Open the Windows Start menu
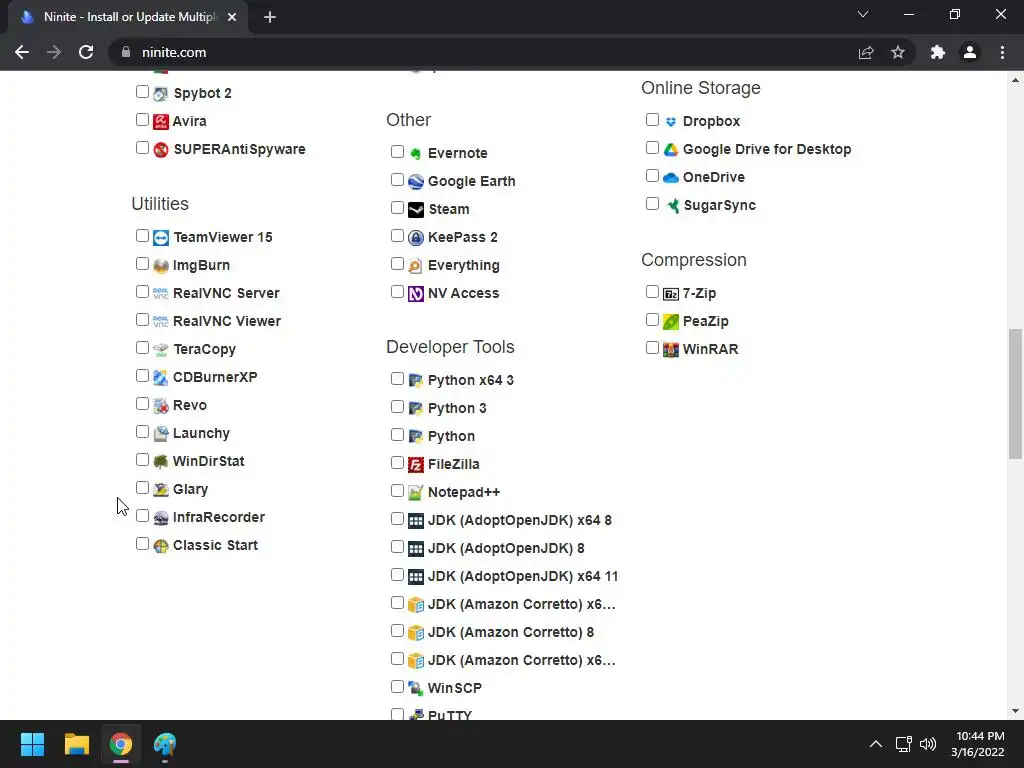The image size is (1024, 768). click(x=32, y=744)
